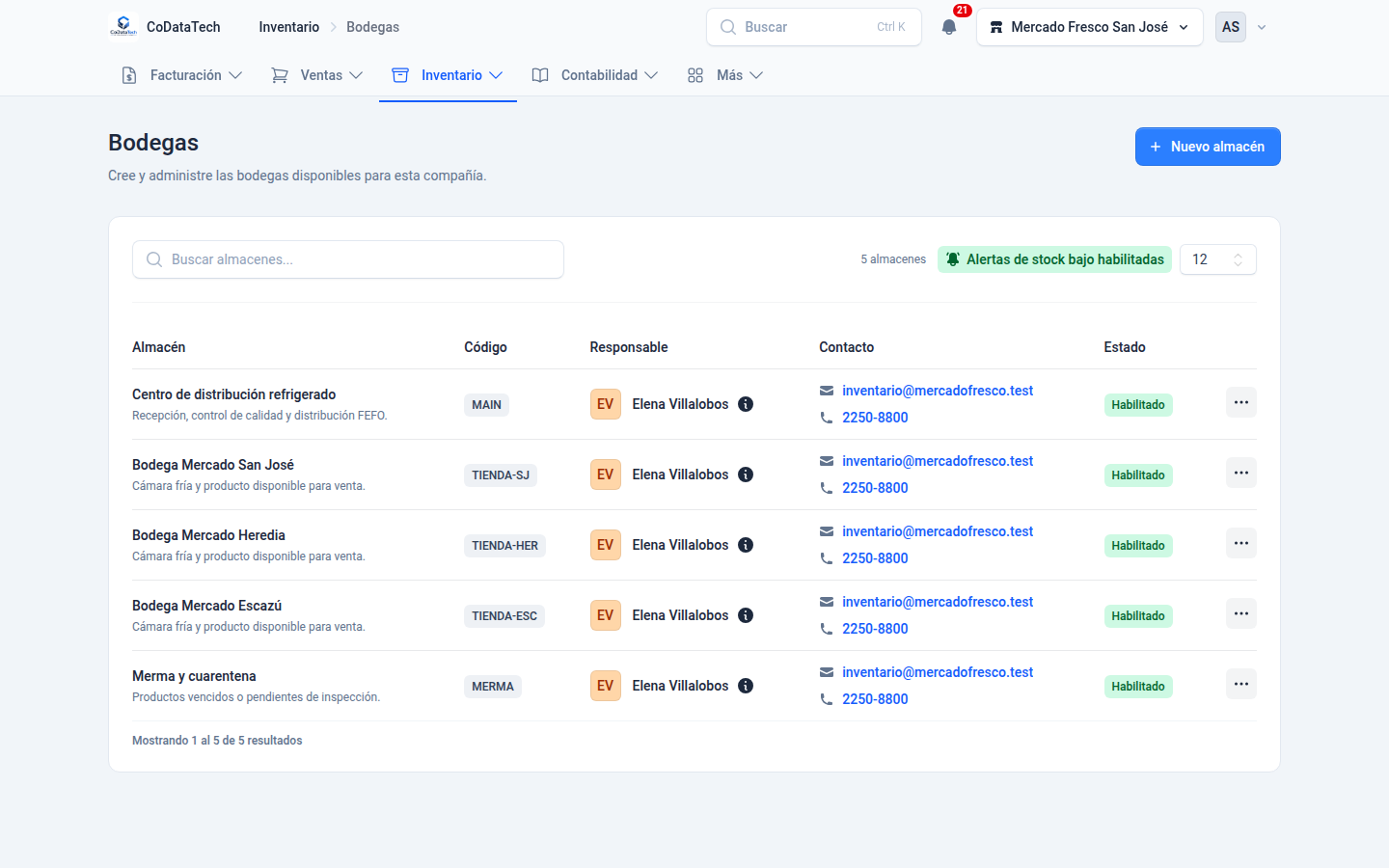Click the TIENDA-HER code badge

click(x=505, y=546)
